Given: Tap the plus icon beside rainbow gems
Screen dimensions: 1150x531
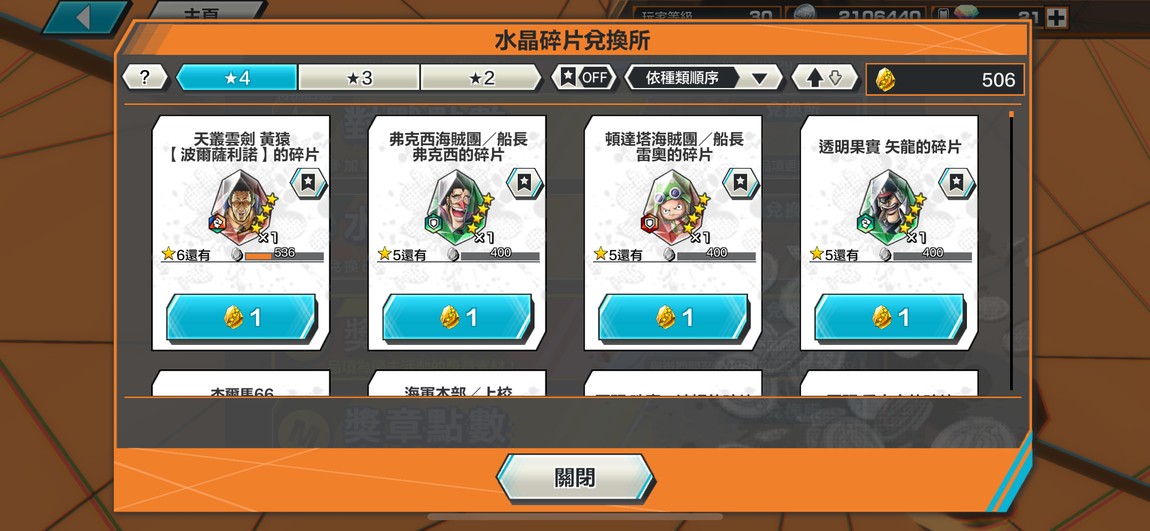Looking at the screenshot, I should click(1056, 18).
